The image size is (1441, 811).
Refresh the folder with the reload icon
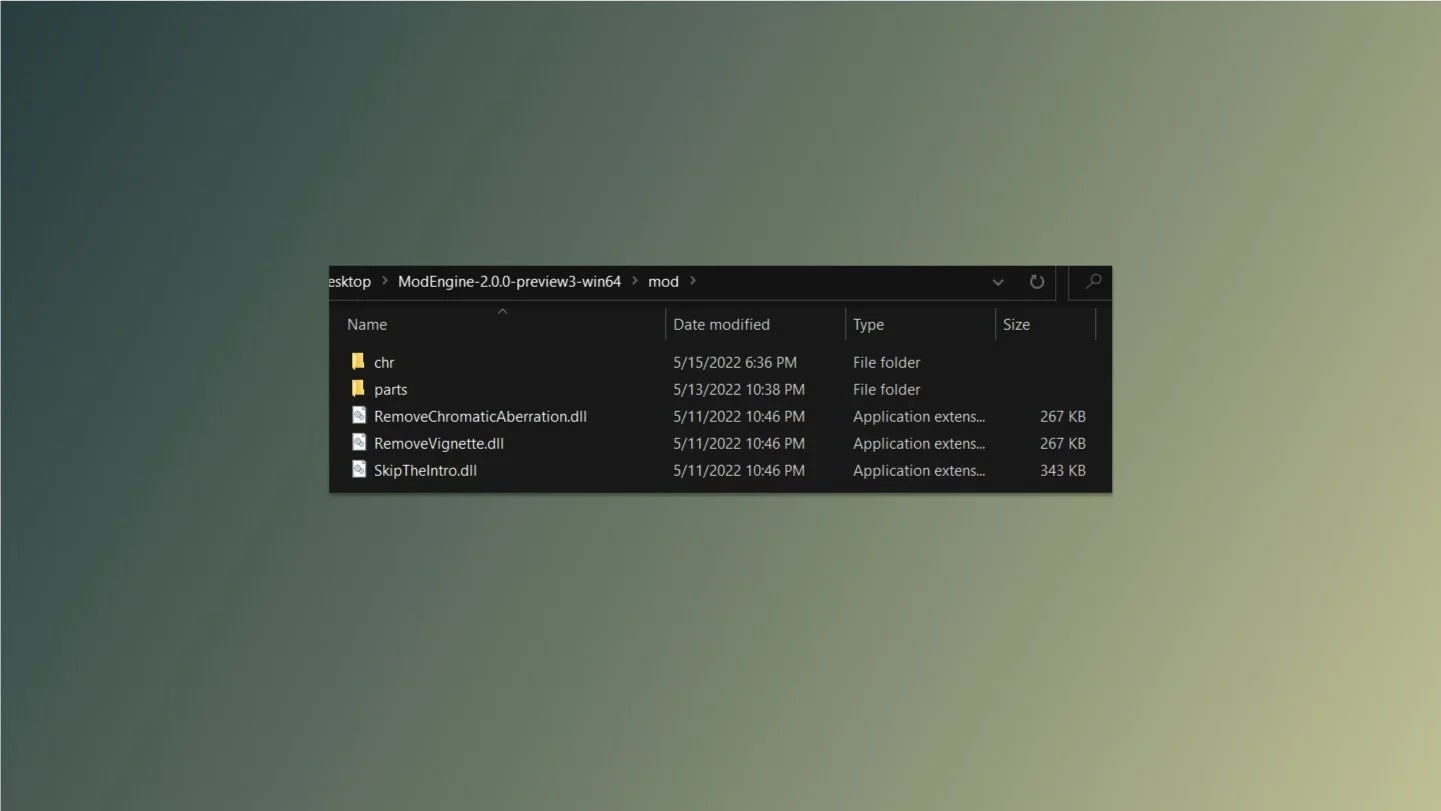pyautogui.click(x=1037, y=282)
